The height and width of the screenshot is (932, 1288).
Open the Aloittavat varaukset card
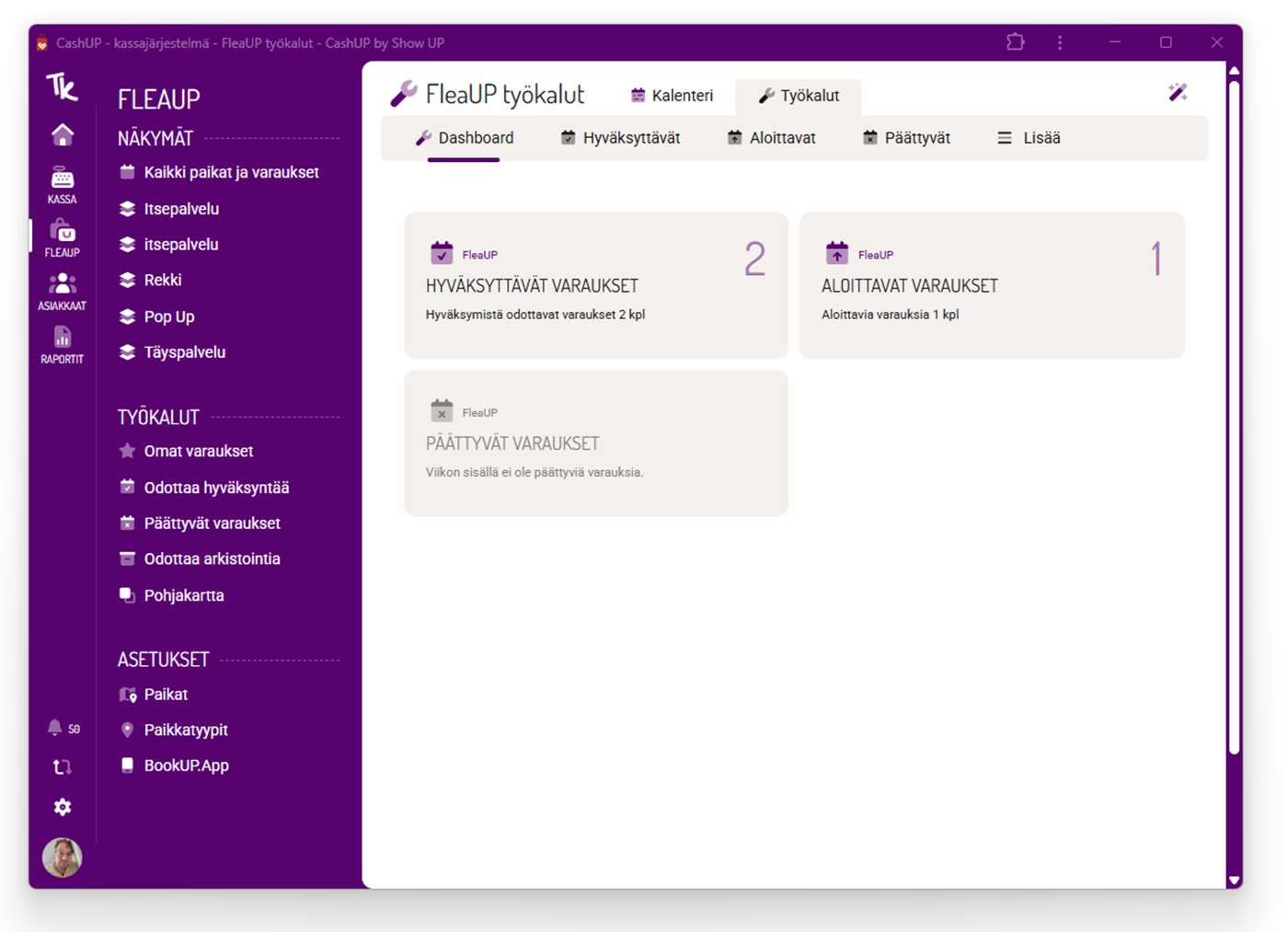click(991, 285)
